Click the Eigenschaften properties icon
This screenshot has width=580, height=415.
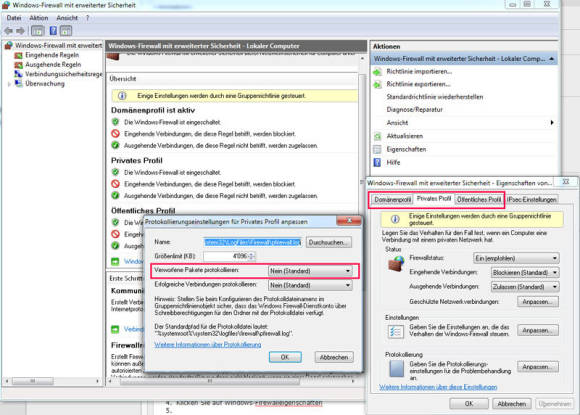pos(377,149)
